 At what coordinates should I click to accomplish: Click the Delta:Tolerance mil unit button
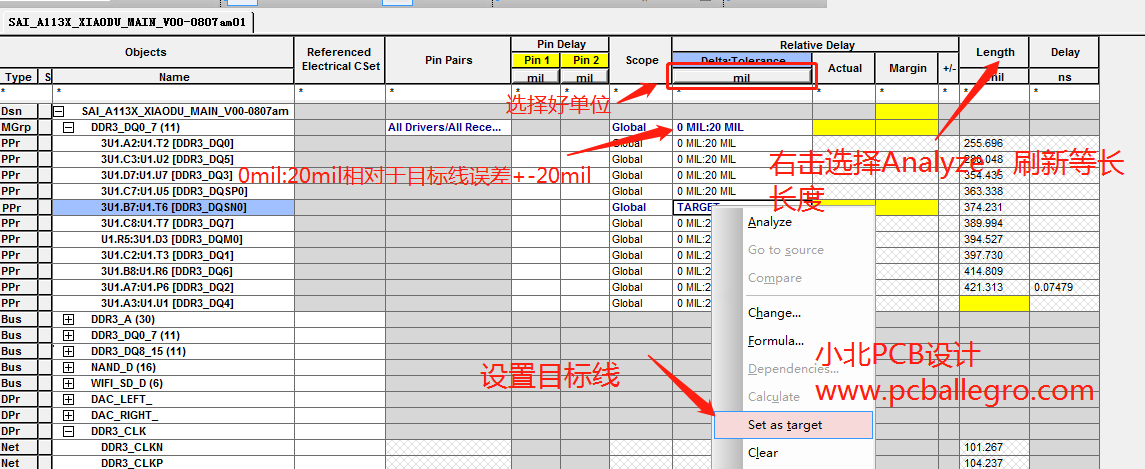(x=741, y=77)
